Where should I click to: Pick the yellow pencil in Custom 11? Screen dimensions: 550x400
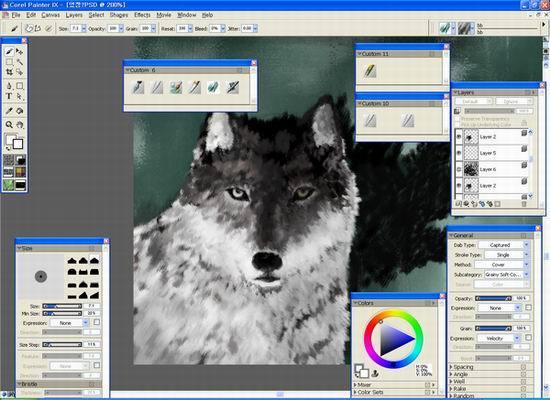[x=370, y=71]
